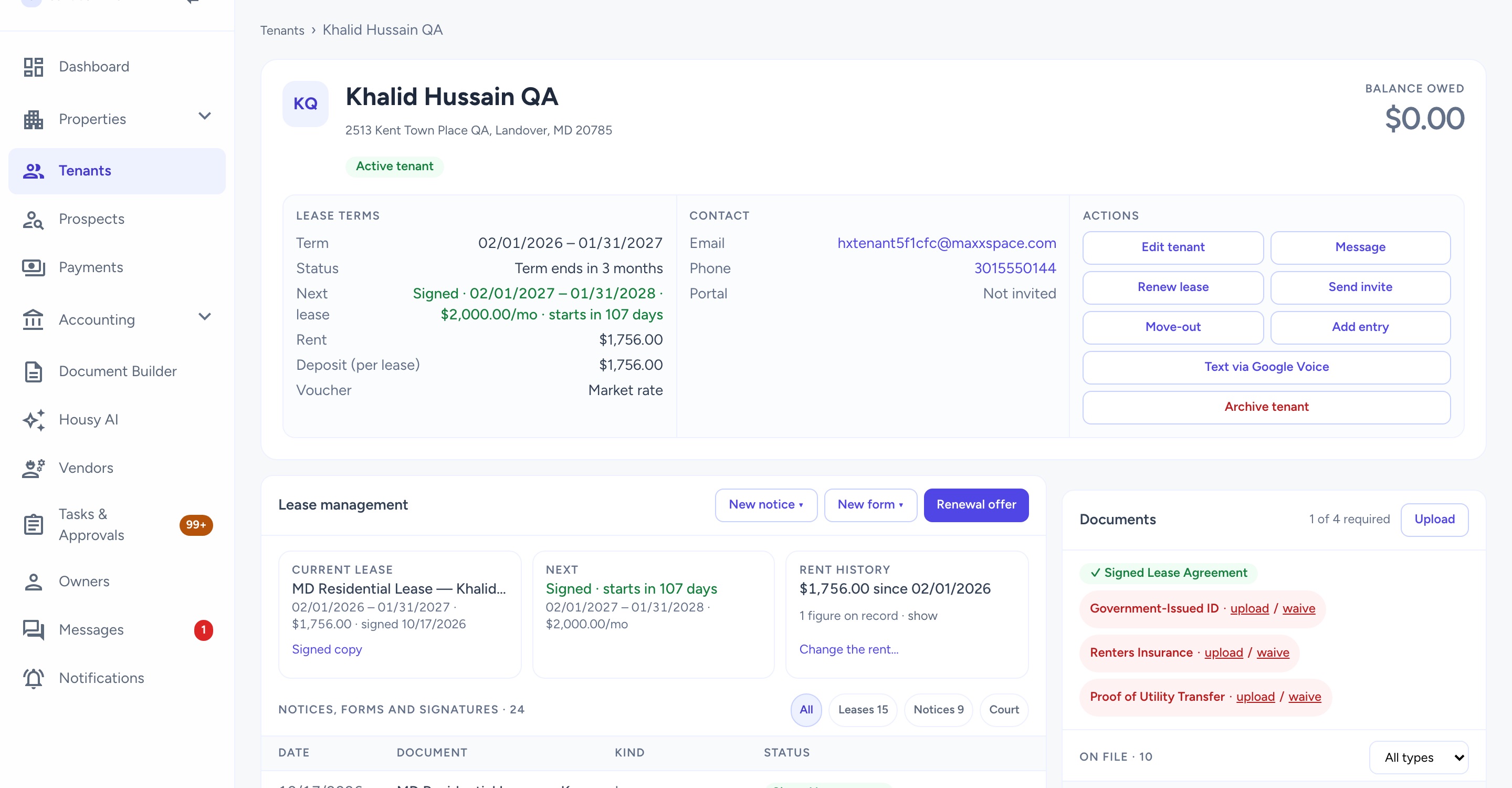Click the Text via Google Voice button
1512x788 pixels.
(1266, 368)
